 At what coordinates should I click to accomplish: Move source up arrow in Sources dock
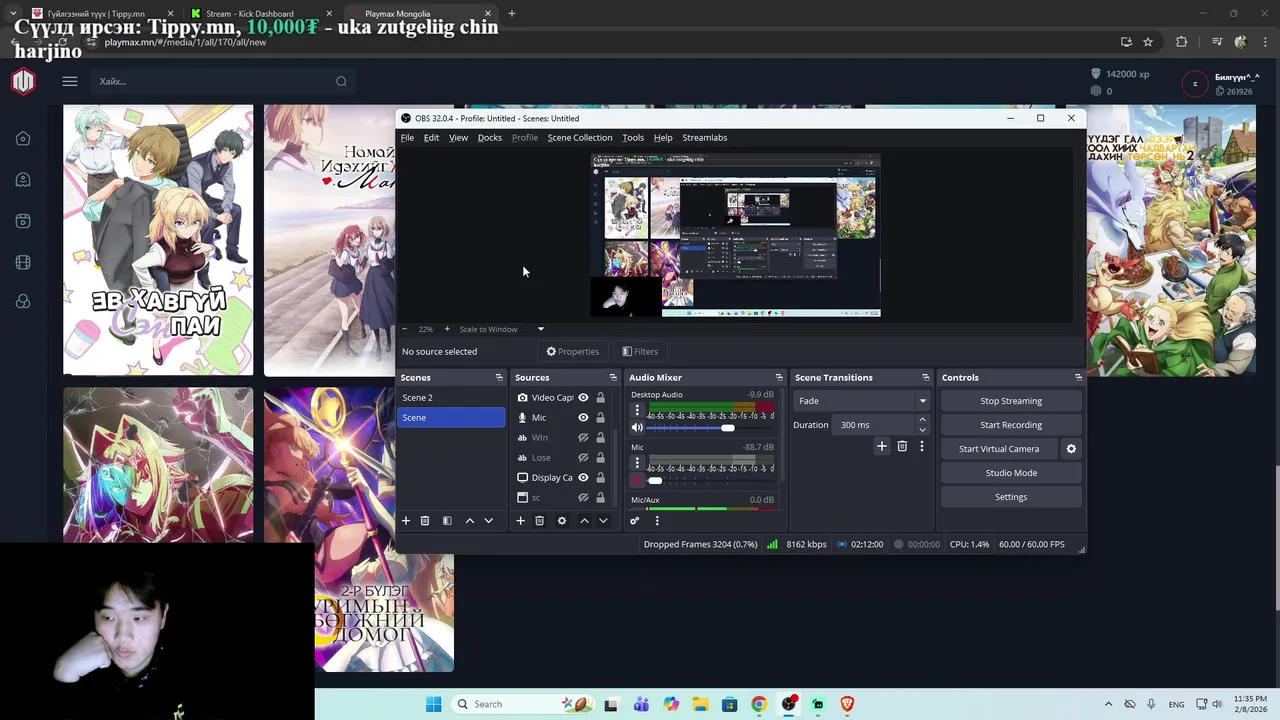[x=584, y=521]
